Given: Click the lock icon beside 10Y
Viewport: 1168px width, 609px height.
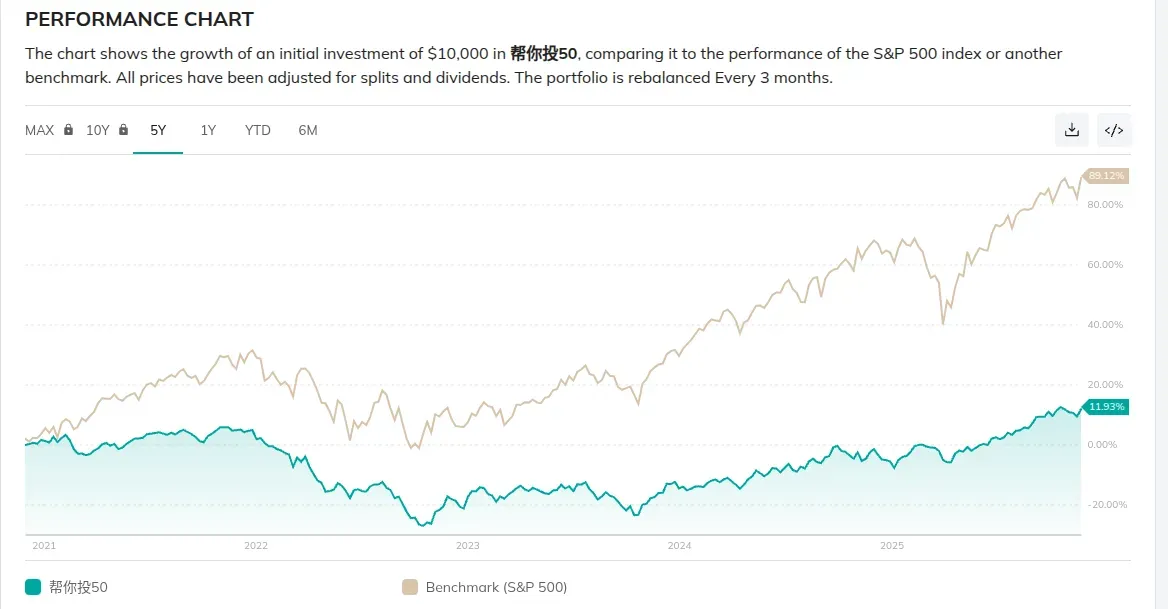Looking at the screenshot, I should (123, 130).
